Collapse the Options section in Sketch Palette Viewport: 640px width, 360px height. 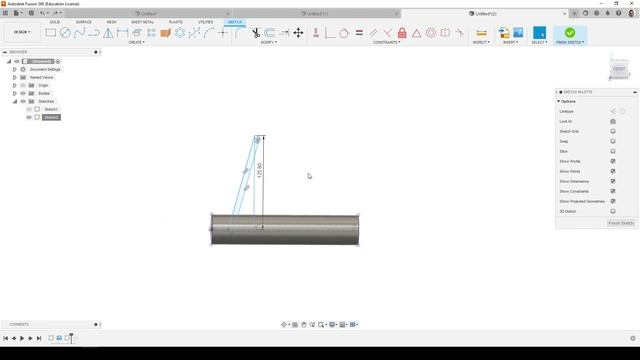click(558, 101)
